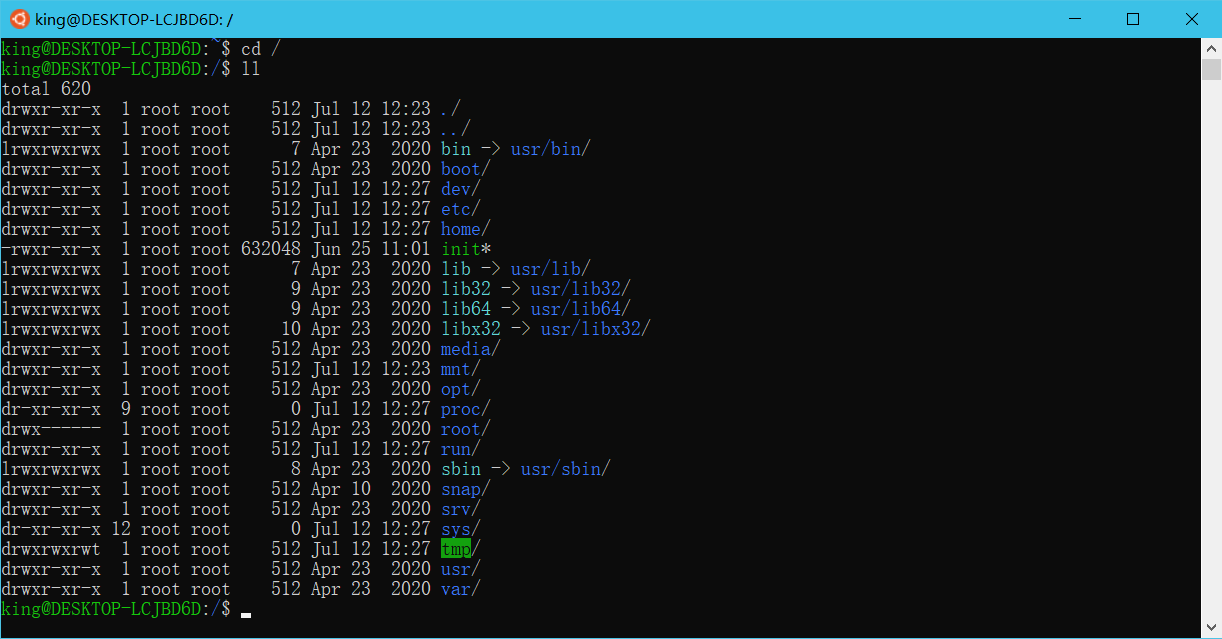Screen dimensions: 1222x639
Task: Click the 'cd /' command text
Action: click(261, 49)
